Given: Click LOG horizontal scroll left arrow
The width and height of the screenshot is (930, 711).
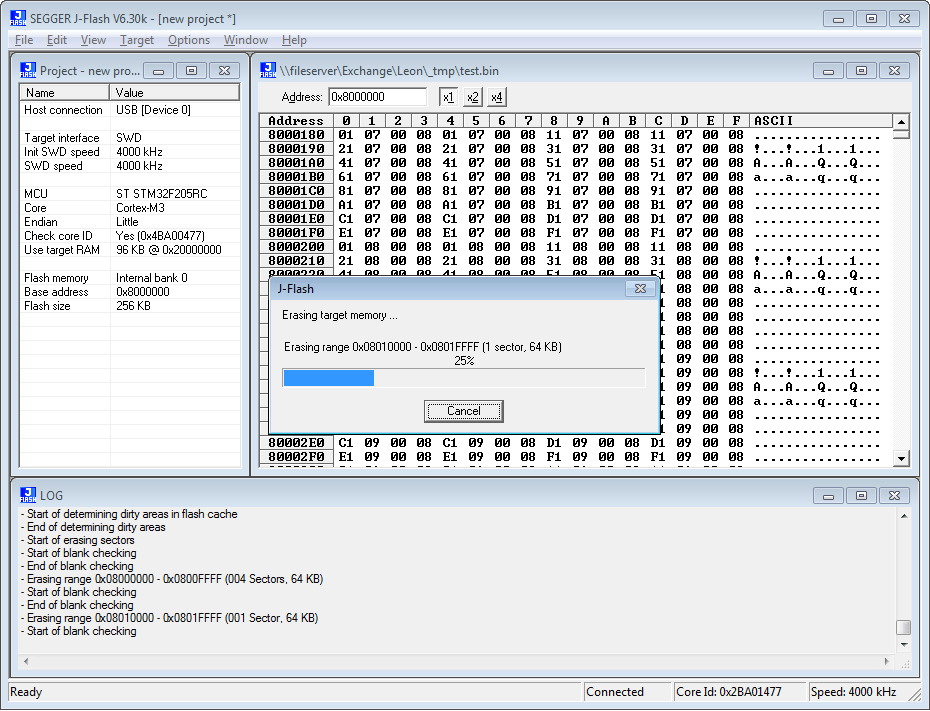Looking at the screenshot, I should click(26, 661).
